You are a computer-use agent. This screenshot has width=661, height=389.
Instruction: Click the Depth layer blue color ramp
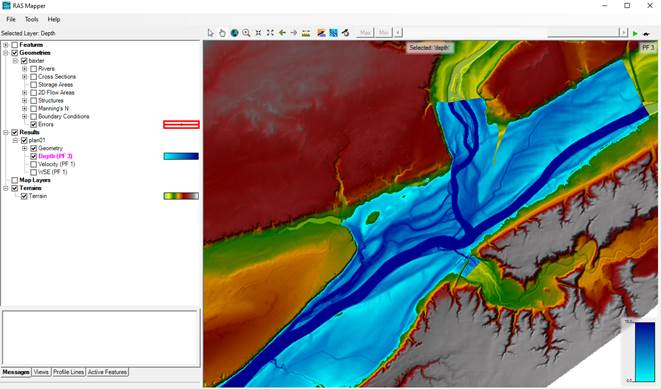click(x=181, y=156)
